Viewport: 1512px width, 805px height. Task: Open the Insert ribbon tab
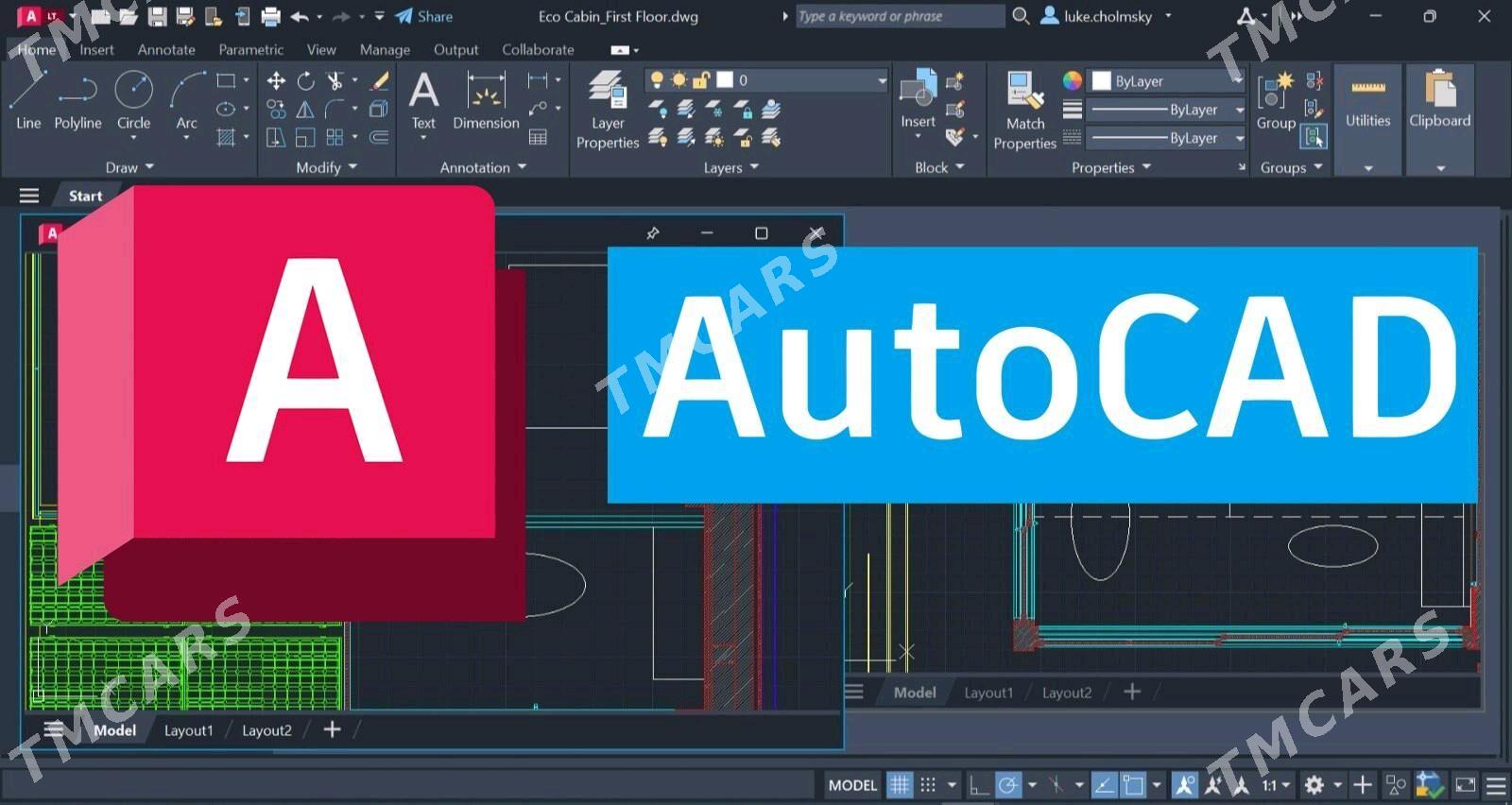click(96, 49)
